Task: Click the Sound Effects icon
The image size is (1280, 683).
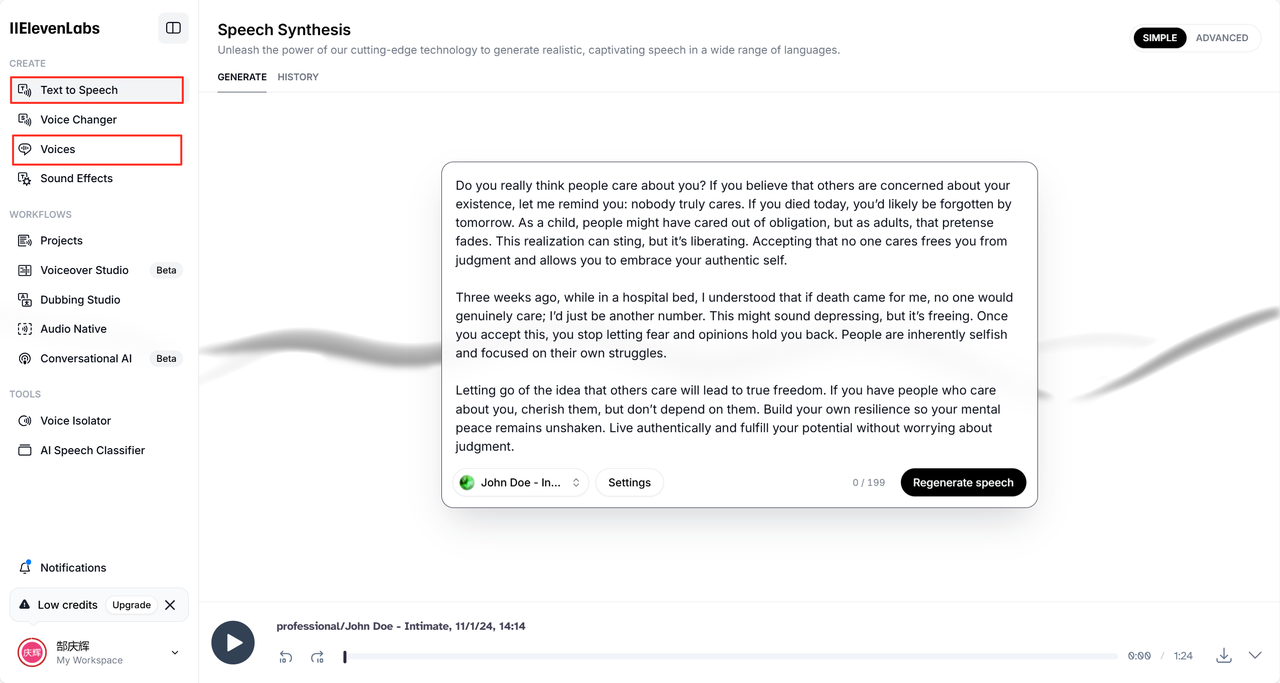Action: 25,179
